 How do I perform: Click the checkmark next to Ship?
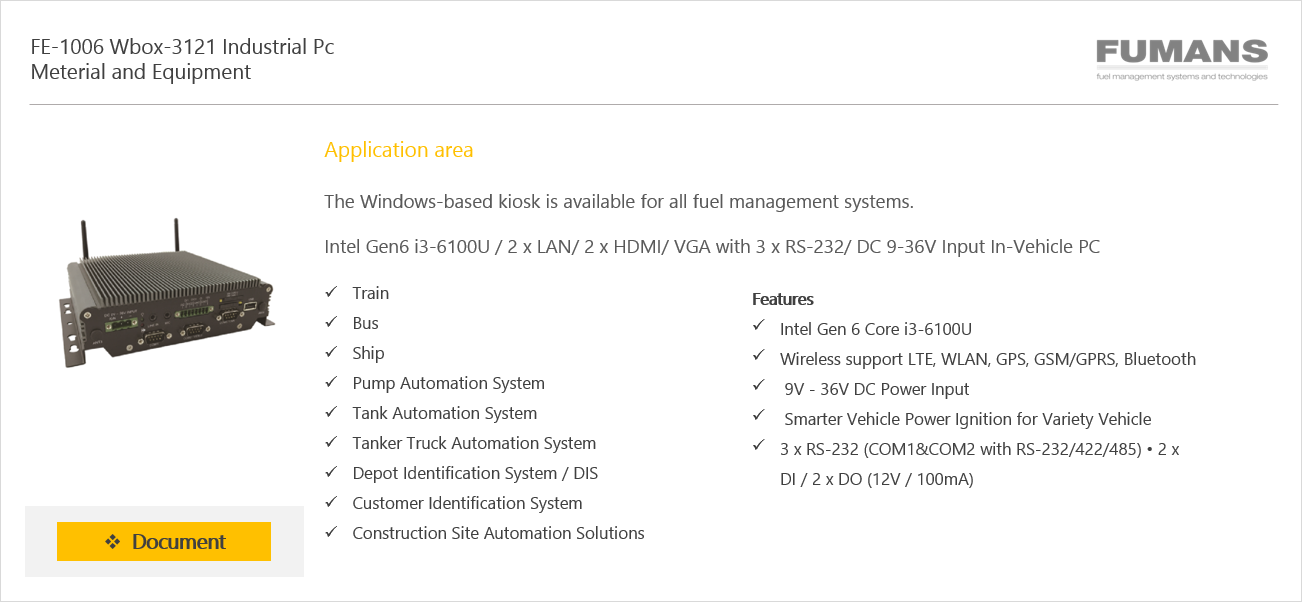[x=331, y=353]
